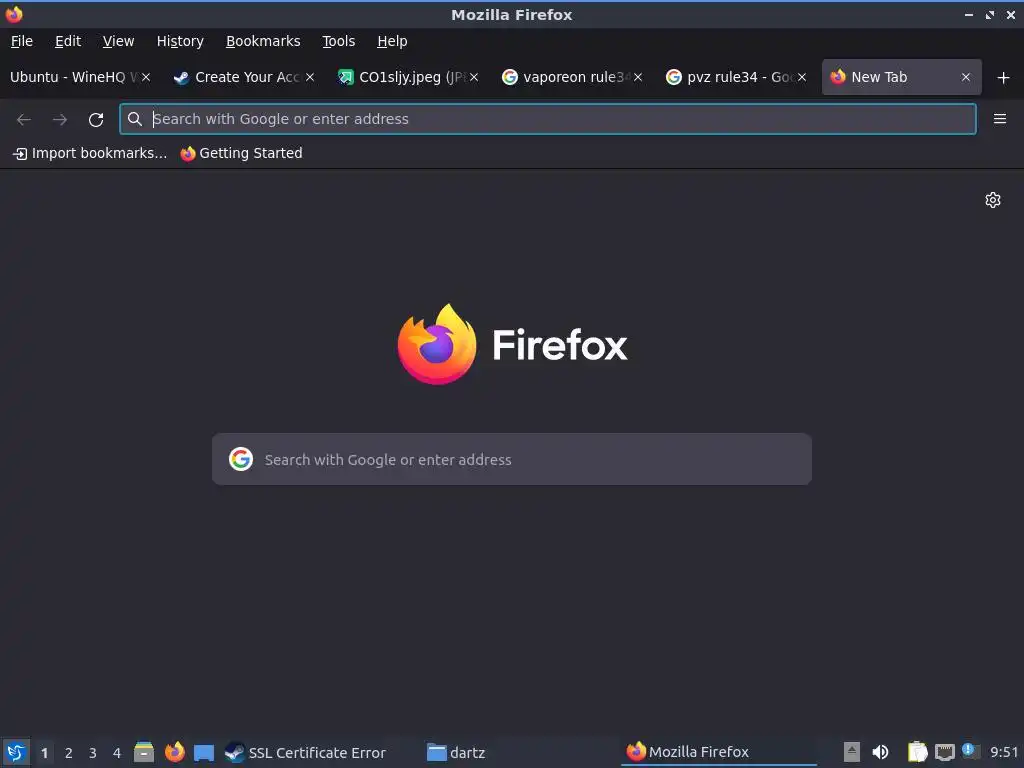Click removable media eject tray icon
The height and width of the screenshot is (768, 1024).
851,752
